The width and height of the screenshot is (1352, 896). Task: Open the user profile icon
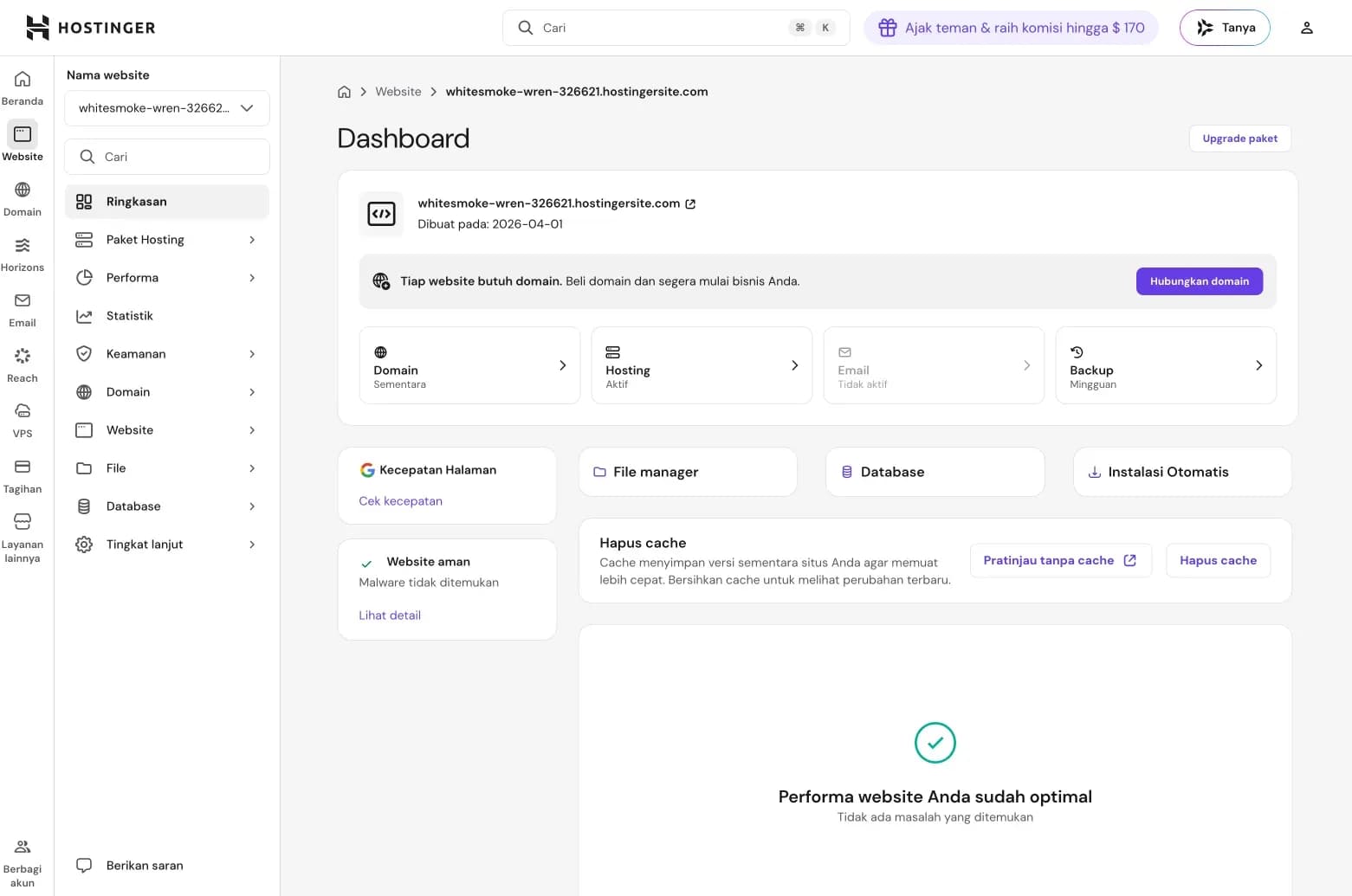pyautogui.click(x=1306, y=28)
